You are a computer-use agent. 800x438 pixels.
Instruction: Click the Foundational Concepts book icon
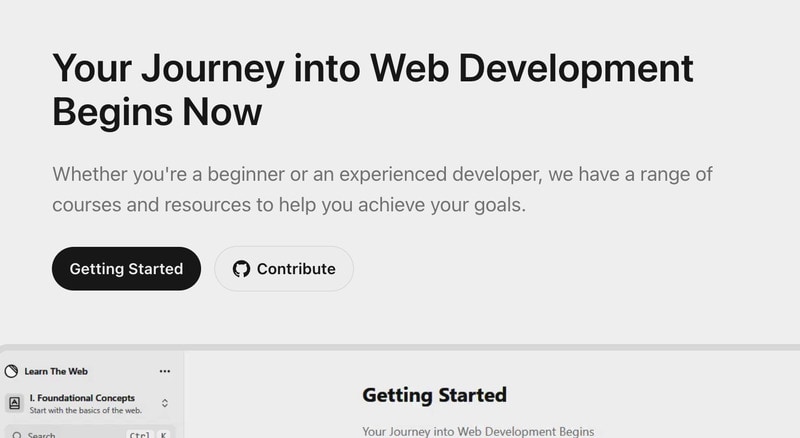click(14, 404)
